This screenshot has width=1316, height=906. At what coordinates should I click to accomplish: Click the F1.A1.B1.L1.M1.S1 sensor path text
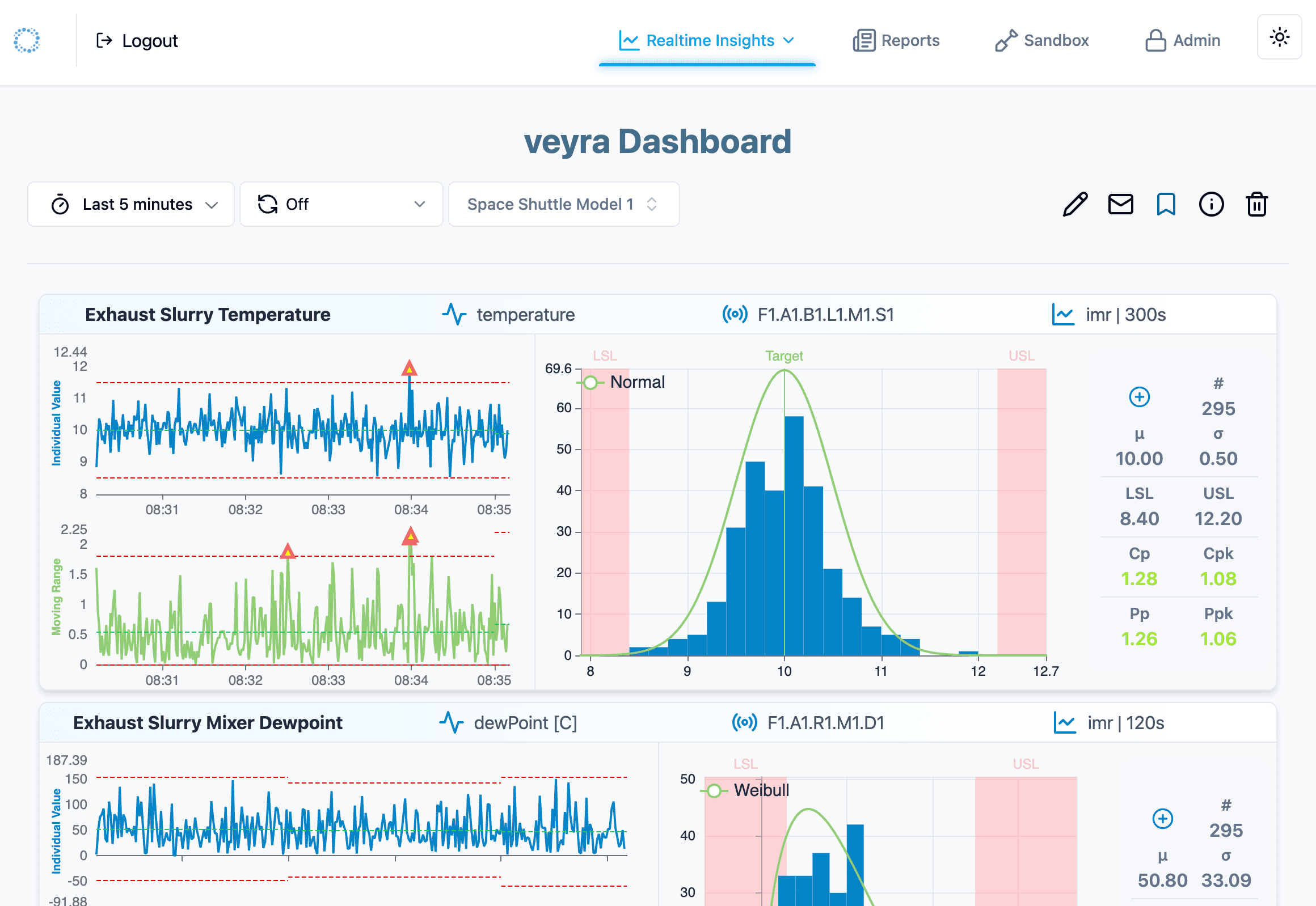click(826, 315)
